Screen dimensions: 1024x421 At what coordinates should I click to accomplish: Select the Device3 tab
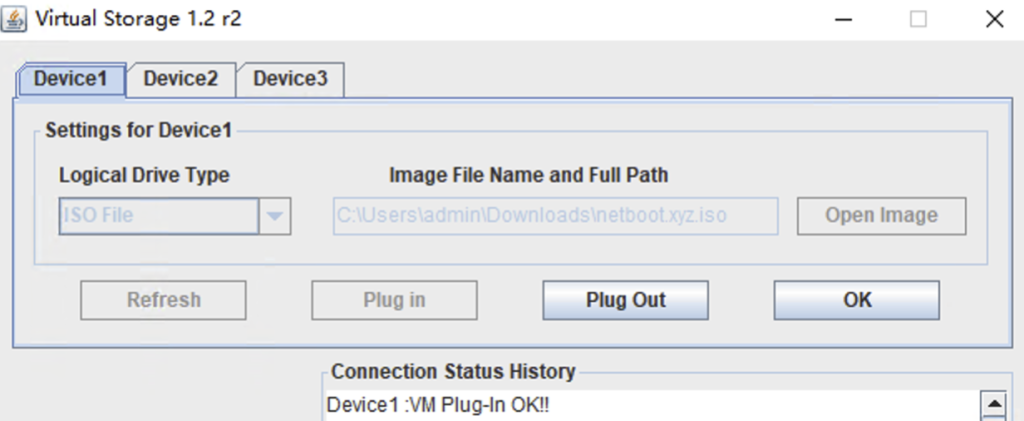[x=290, y=79]
